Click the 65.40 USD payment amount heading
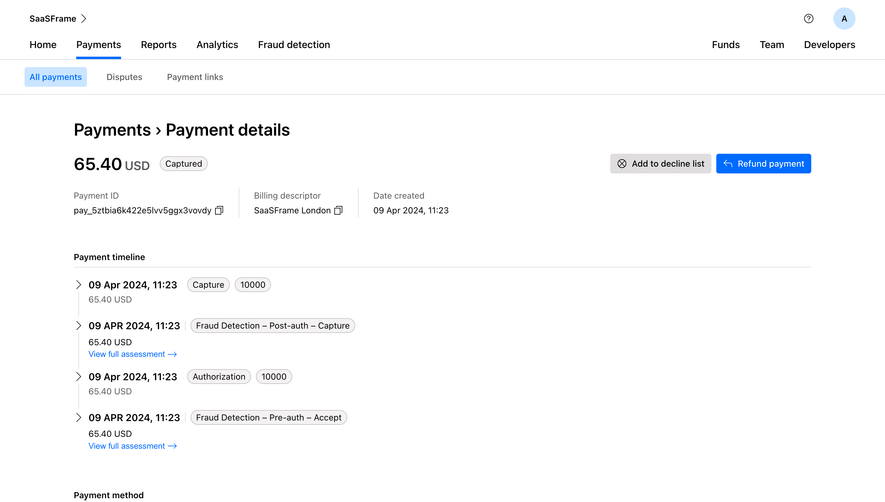Viewport: 885px width, 502px height. pos(112,164)
